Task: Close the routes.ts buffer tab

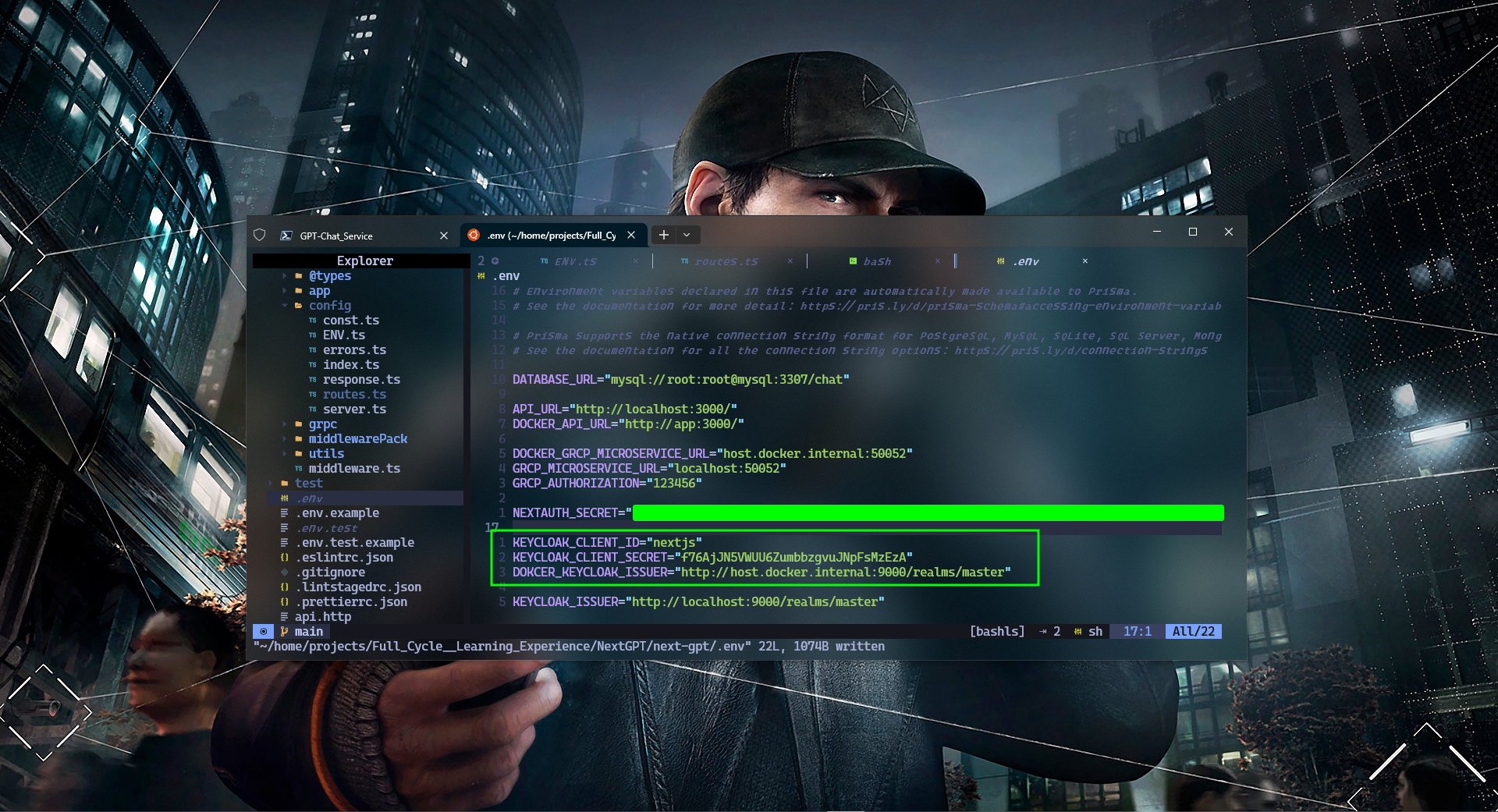Action: tap(790, 261)
